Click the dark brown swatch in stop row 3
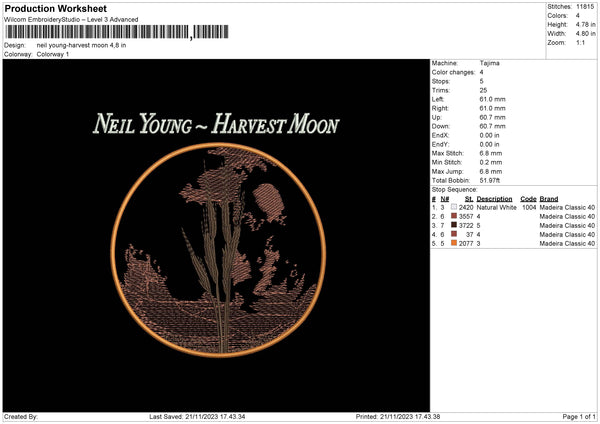600x424 pixels. [x=454, y=225]
